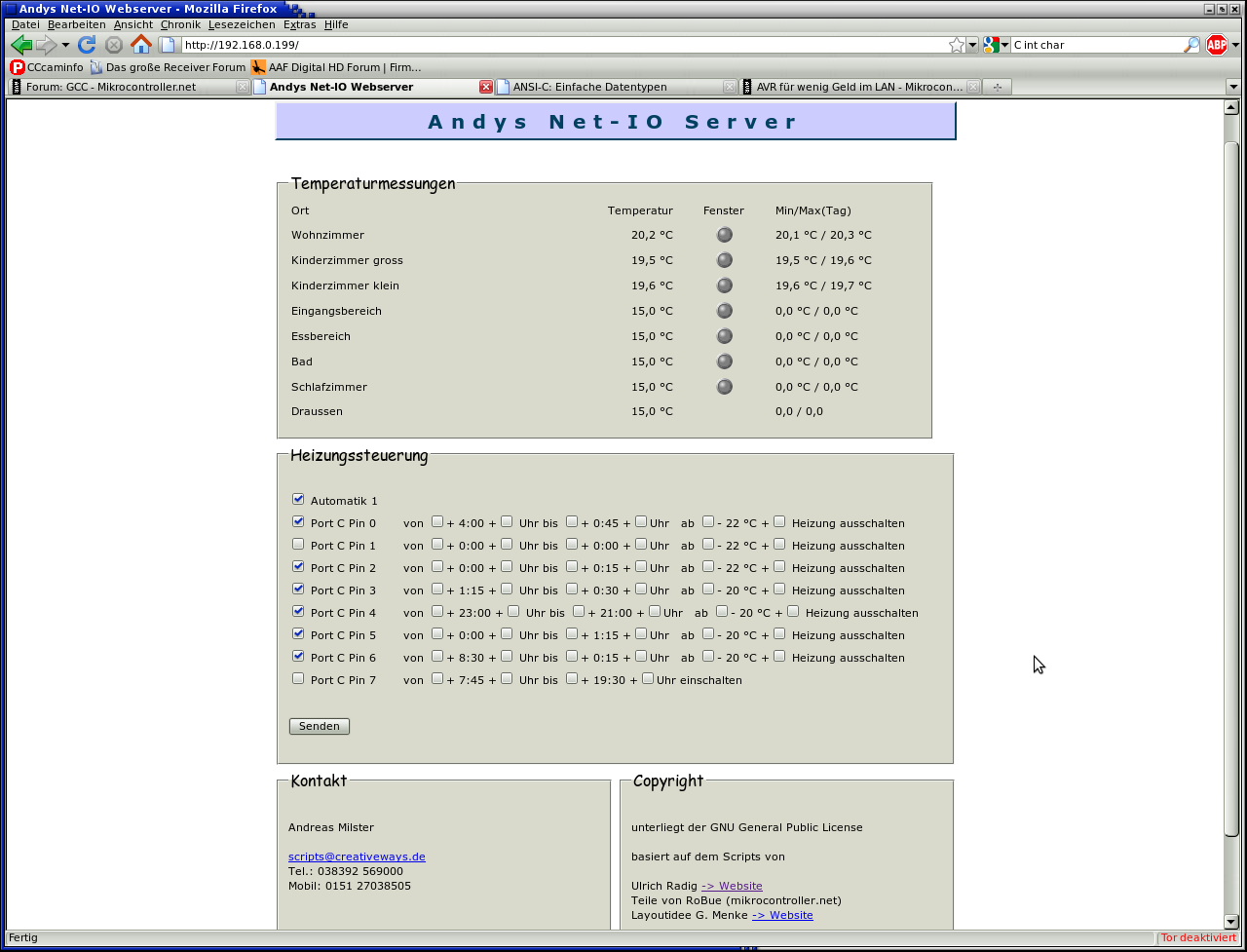Open the scripts@creativeways.de email link
The image size is (1247, 952).
(x=357, y=857)
